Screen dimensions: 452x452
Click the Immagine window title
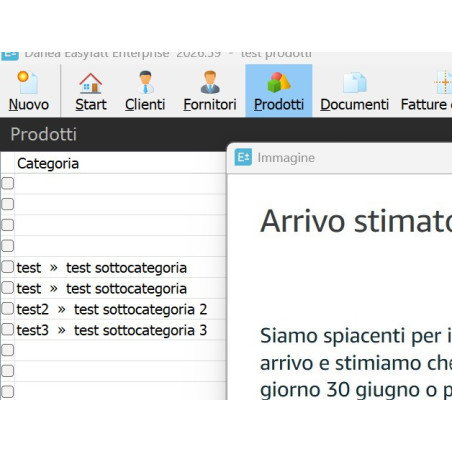pyautogui.click(x=286, y=158)
